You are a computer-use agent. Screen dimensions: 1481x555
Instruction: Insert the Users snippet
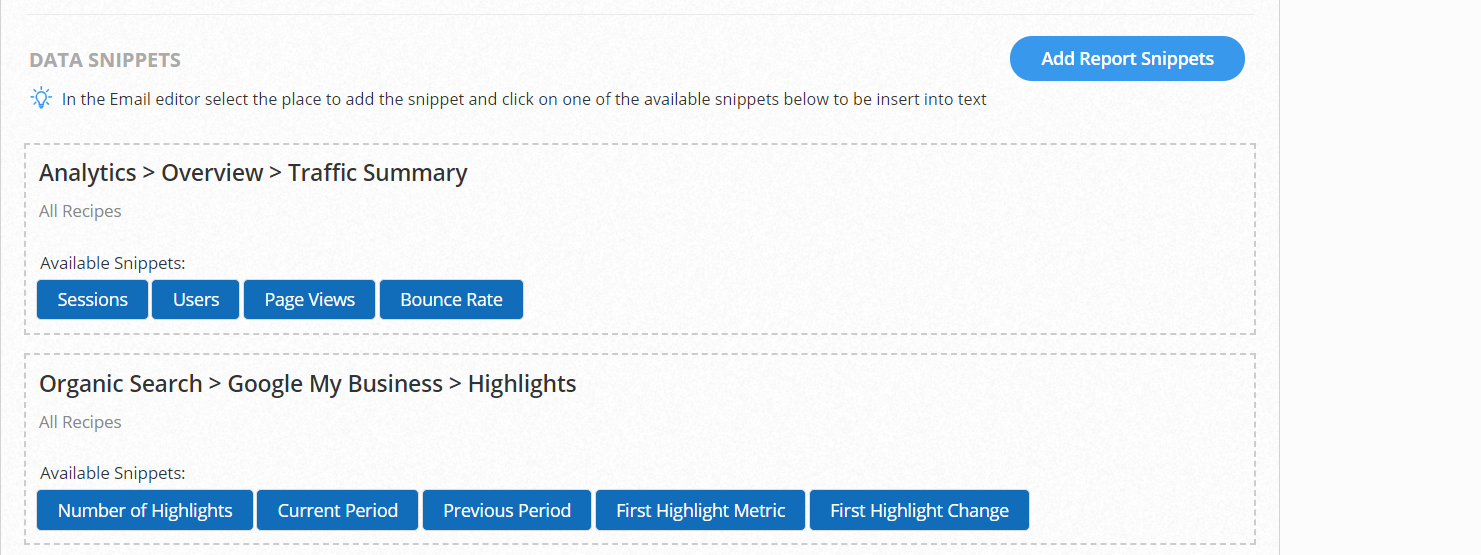pyautogui.click(x=196, y=300)
